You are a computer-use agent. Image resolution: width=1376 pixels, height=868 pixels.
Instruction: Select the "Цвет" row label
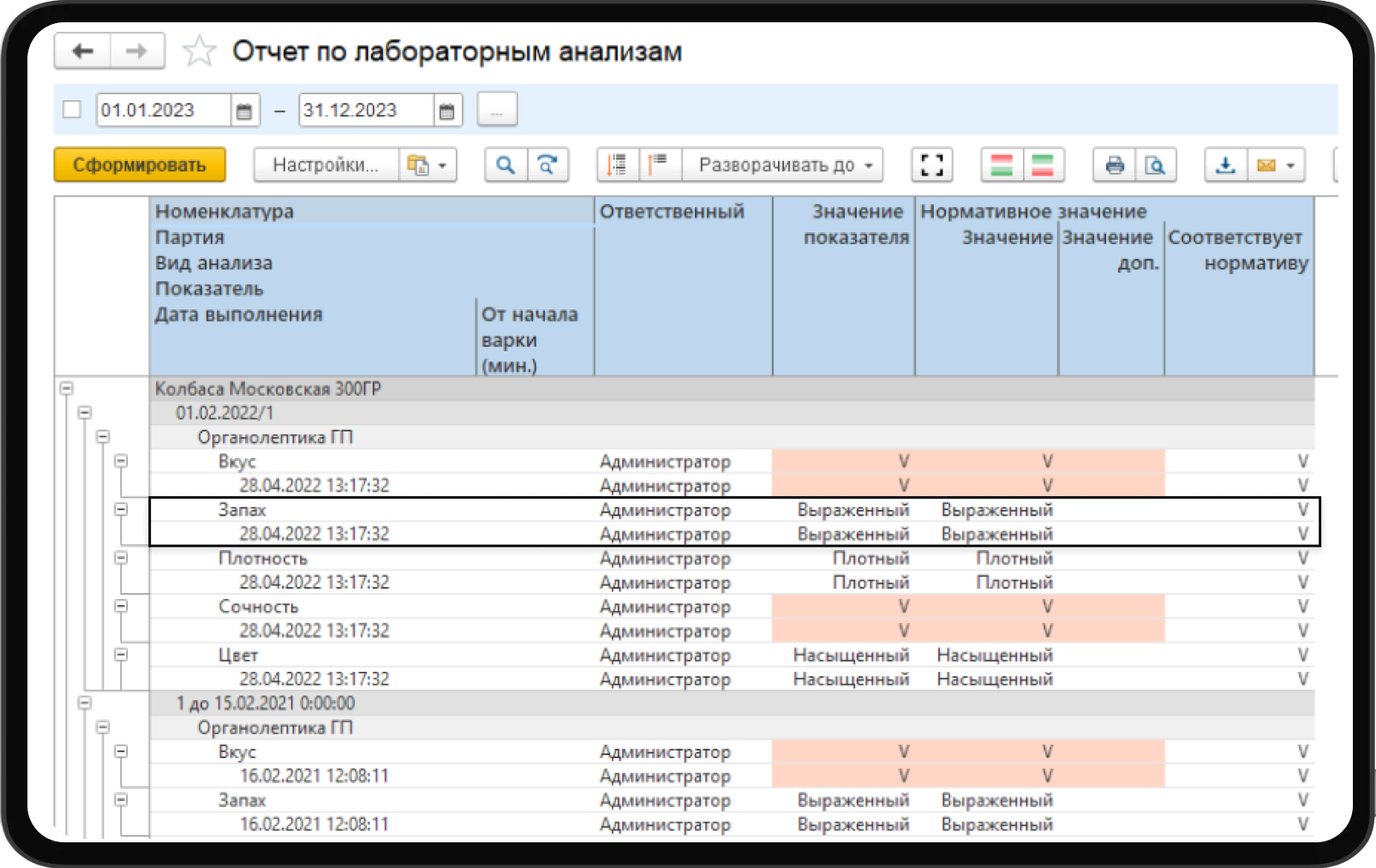pyautogui.click(x=238, y=655)
